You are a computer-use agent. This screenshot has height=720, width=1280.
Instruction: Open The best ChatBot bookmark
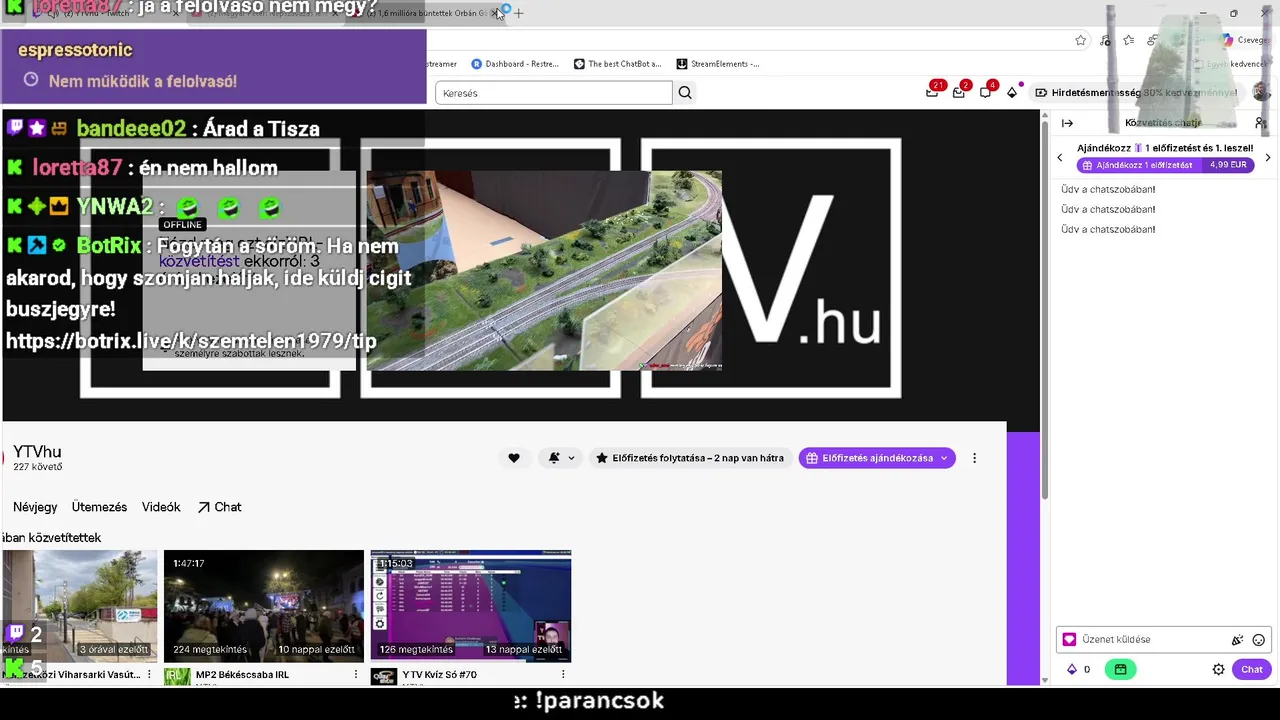pos(618,64)
